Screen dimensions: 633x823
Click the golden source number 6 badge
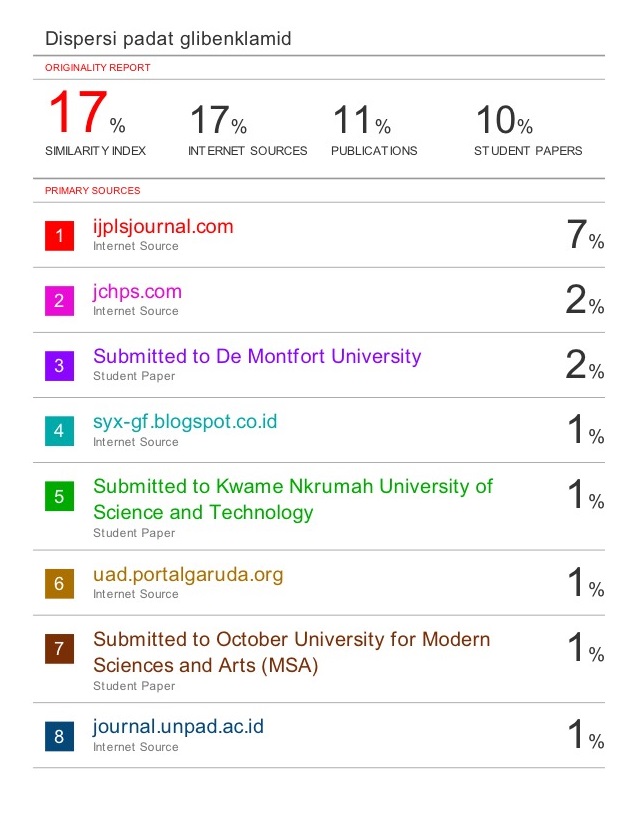pyautogui.click(x=59, y=584)
